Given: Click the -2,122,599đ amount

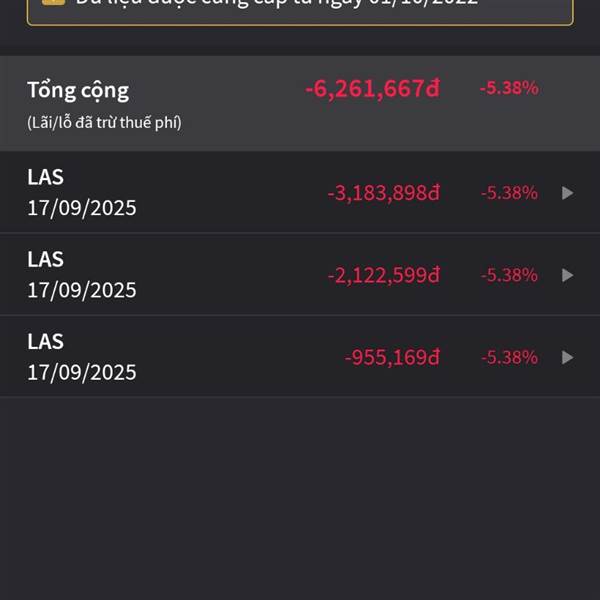Looking at the screenshot, I should tap(383, 275).
